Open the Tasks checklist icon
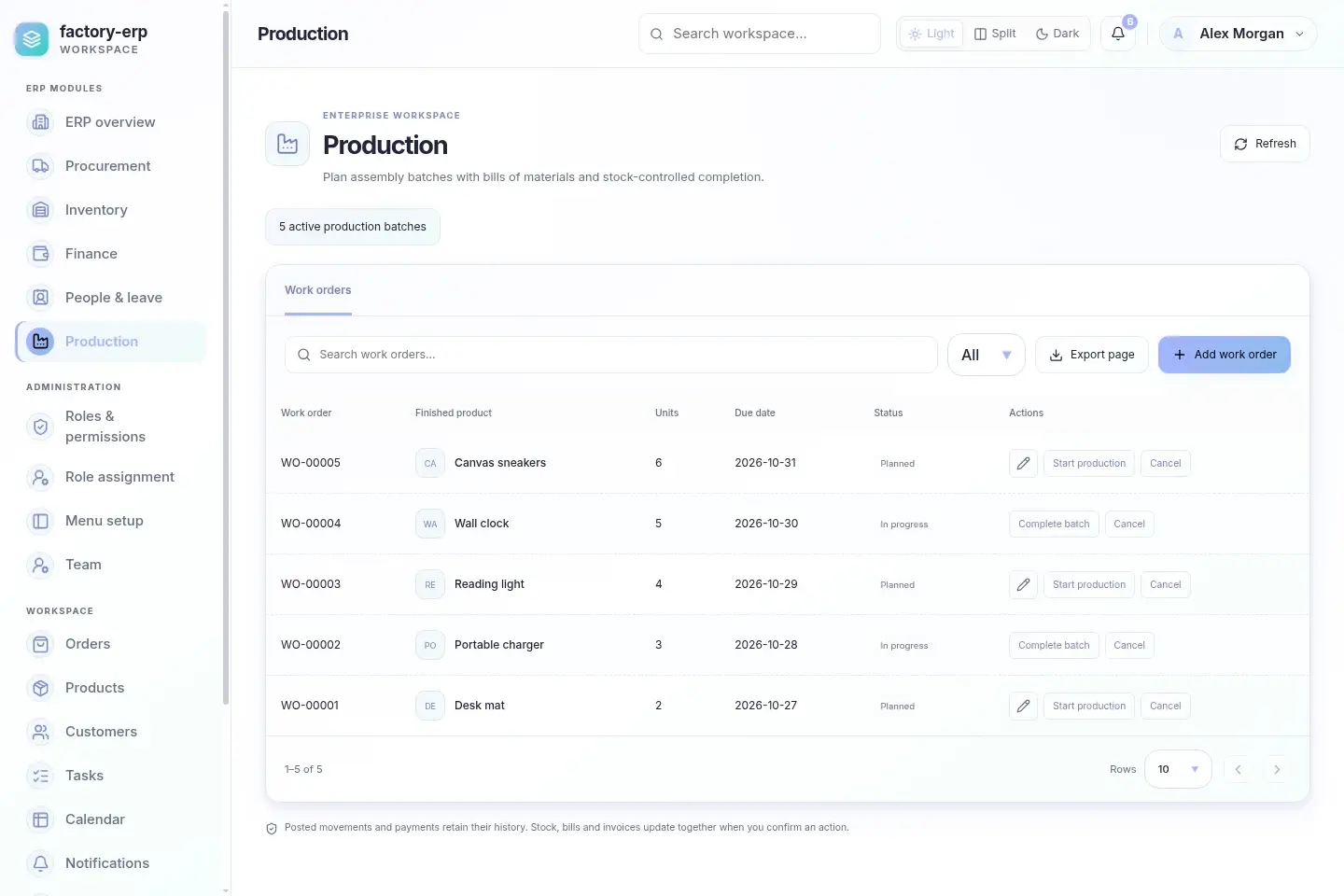Image resolution: width=1344 pixels, height=896 pixels. coord(41,776)
